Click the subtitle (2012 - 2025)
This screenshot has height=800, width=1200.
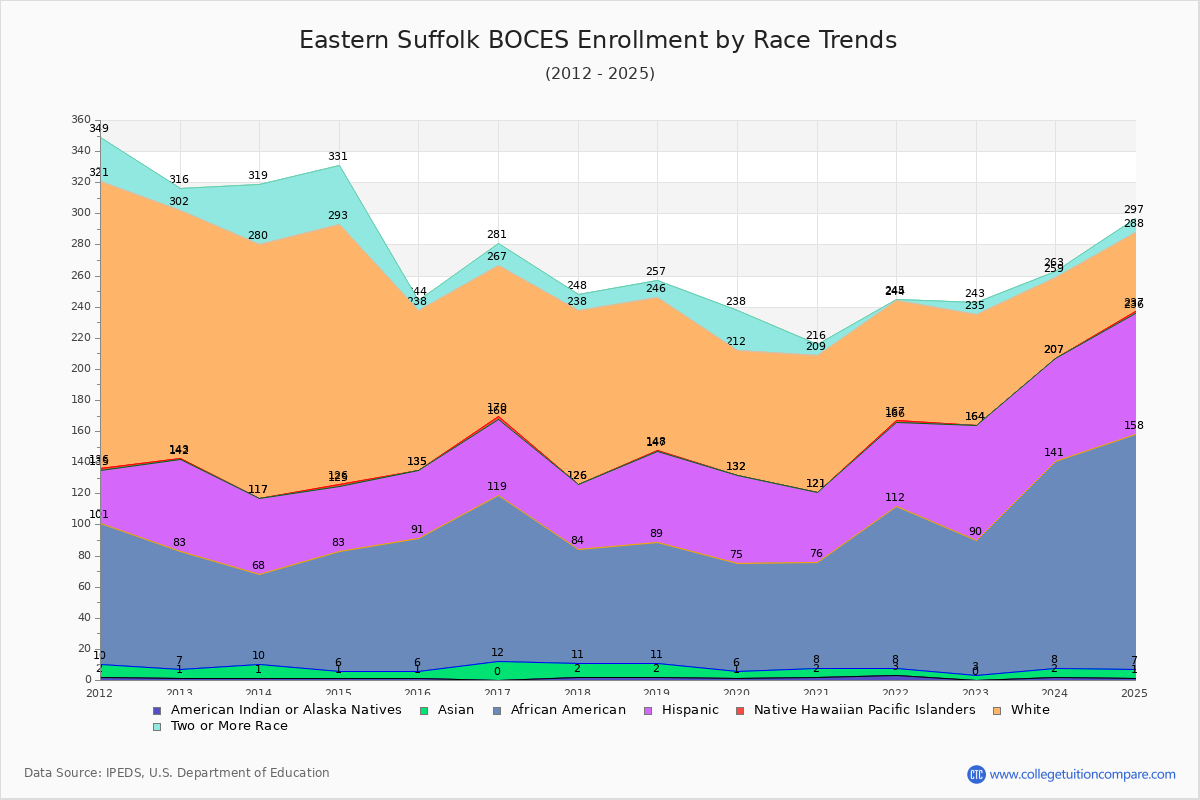click(x=600, y=74)
